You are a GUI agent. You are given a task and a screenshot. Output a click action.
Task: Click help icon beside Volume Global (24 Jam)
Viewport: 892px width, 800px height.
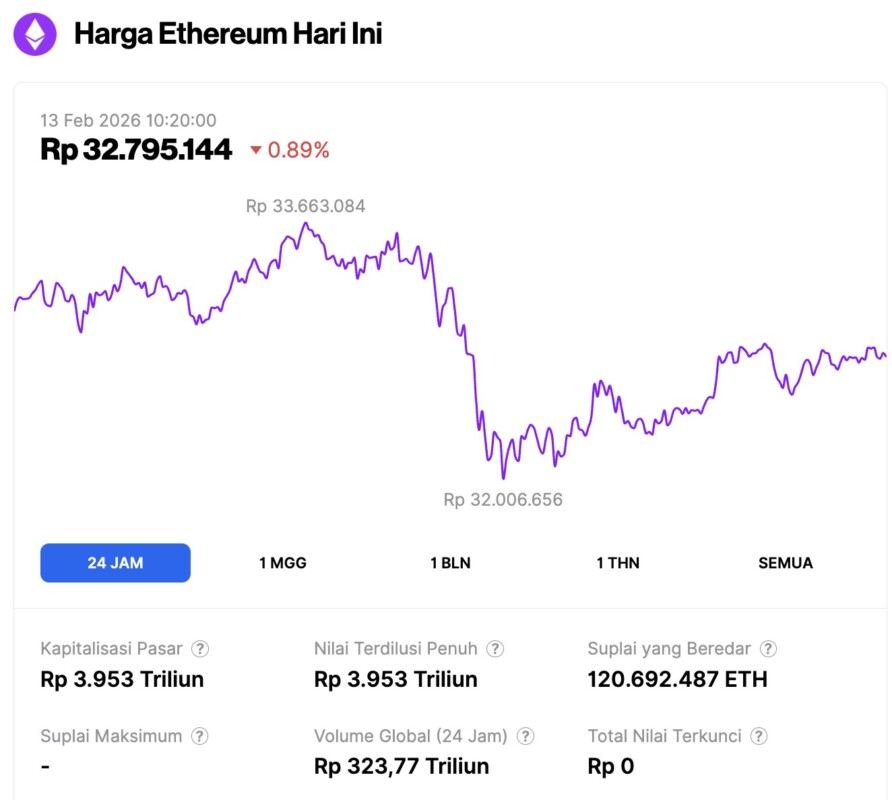tap(525, 737)
